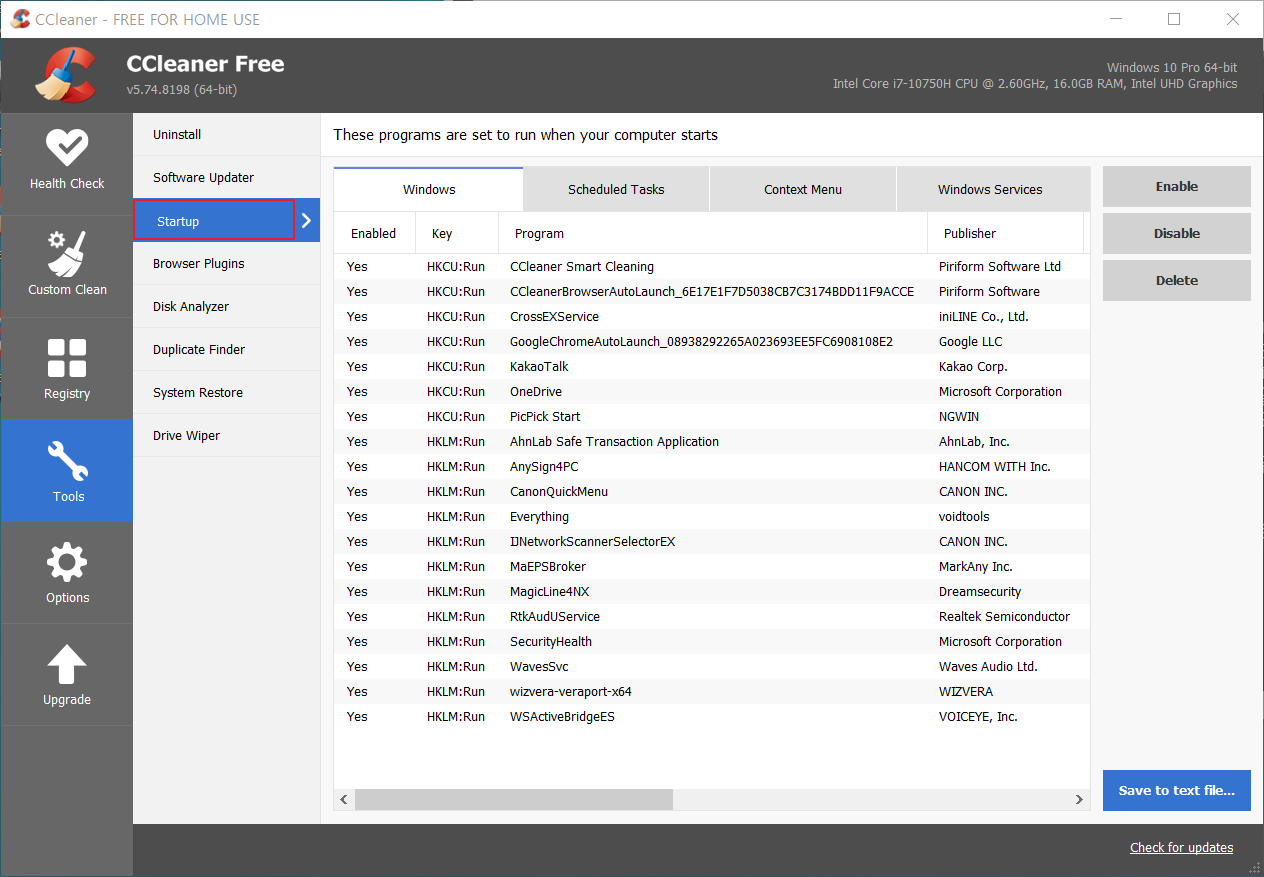Click the scroll right arrow

point(1079,799)
